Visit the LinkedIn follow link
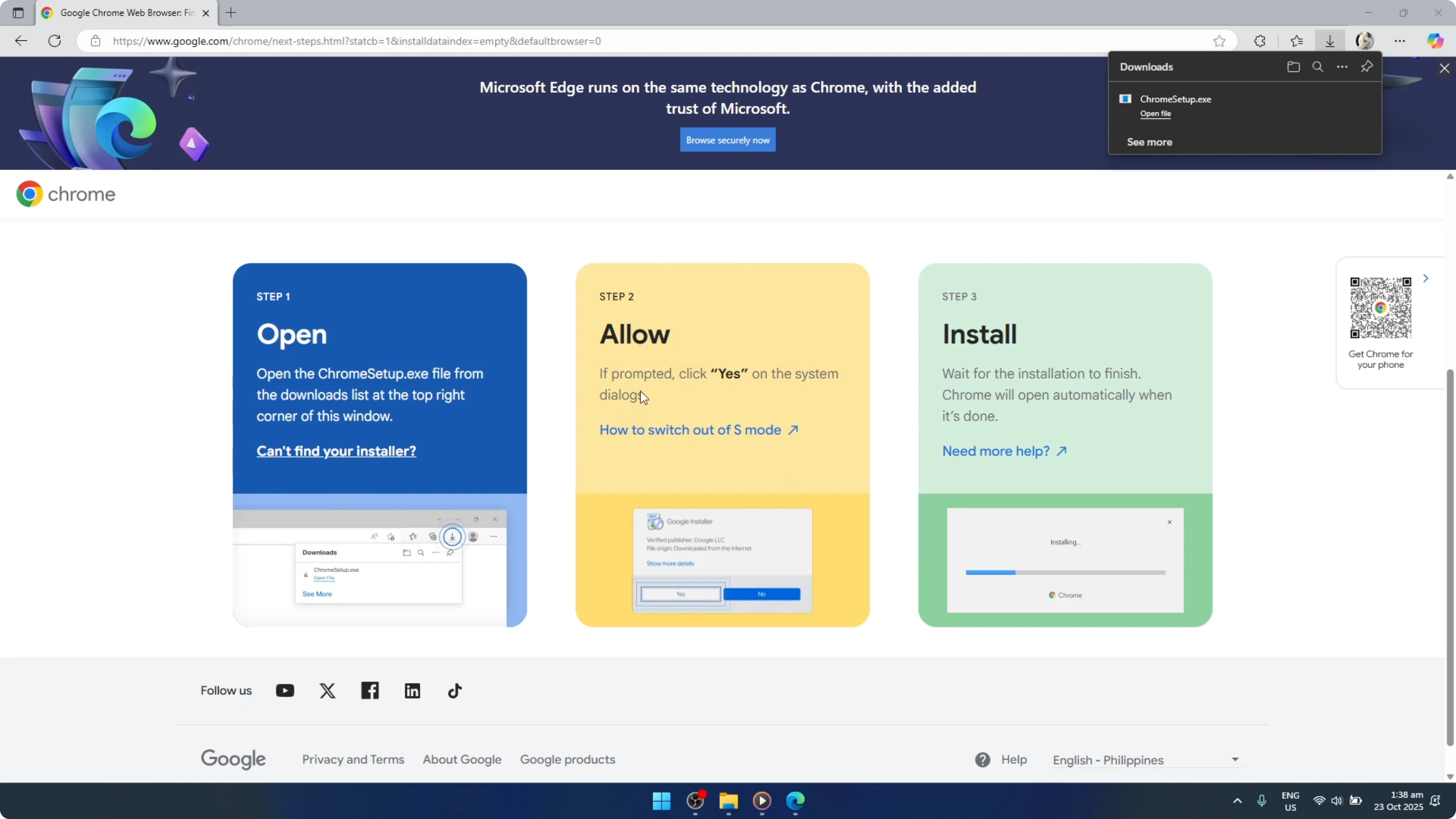Image resolution: width=1456 pixels, height=819 pixels. (413, 691)
